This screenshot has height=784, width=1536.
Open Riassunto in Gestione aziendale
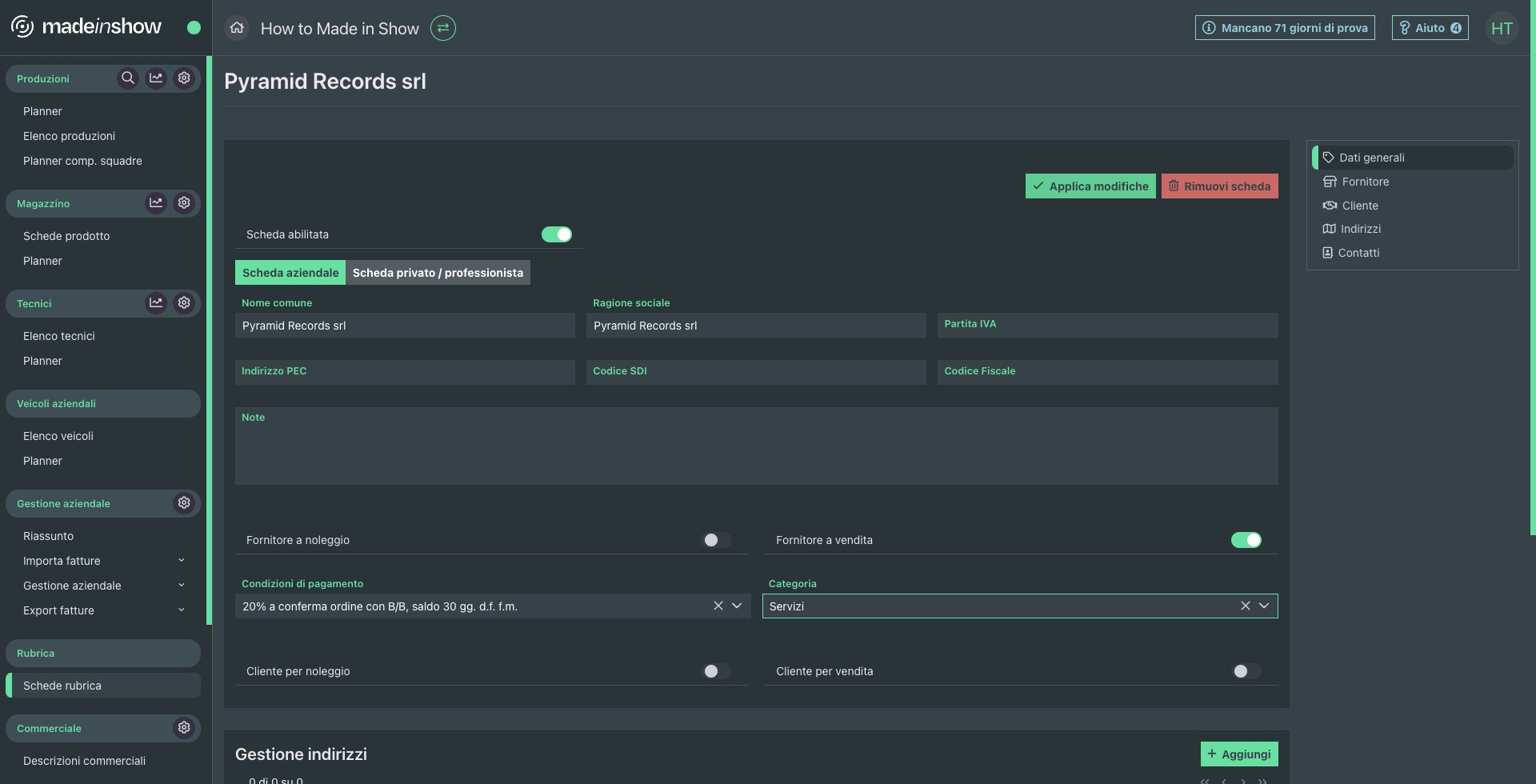(x=48, y=536)
